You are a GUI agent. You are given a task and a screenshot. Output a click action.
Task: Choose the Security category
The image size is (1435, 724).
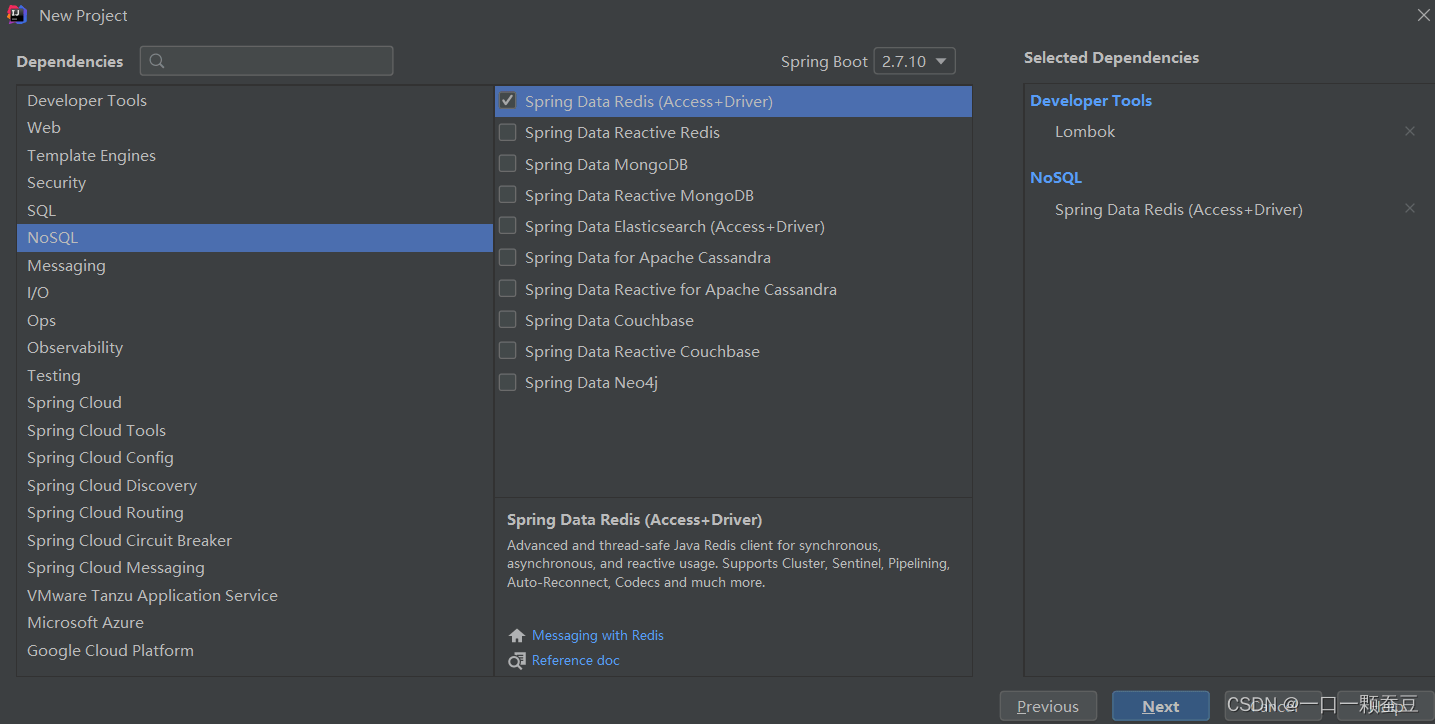pyautogui.click(x=255, y=183)
